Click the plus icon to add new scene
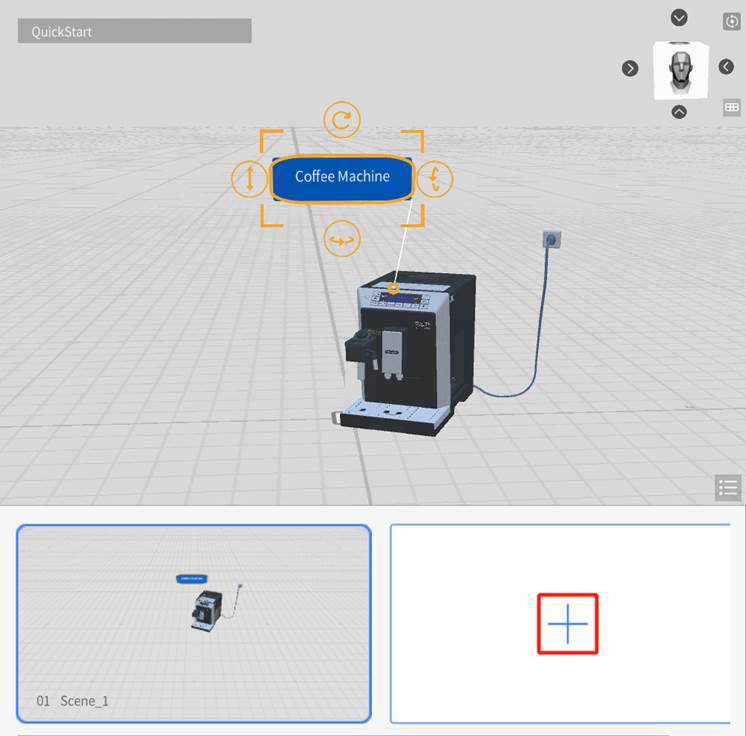The width and height of the screenshot is (746, 736). (567, 624)
